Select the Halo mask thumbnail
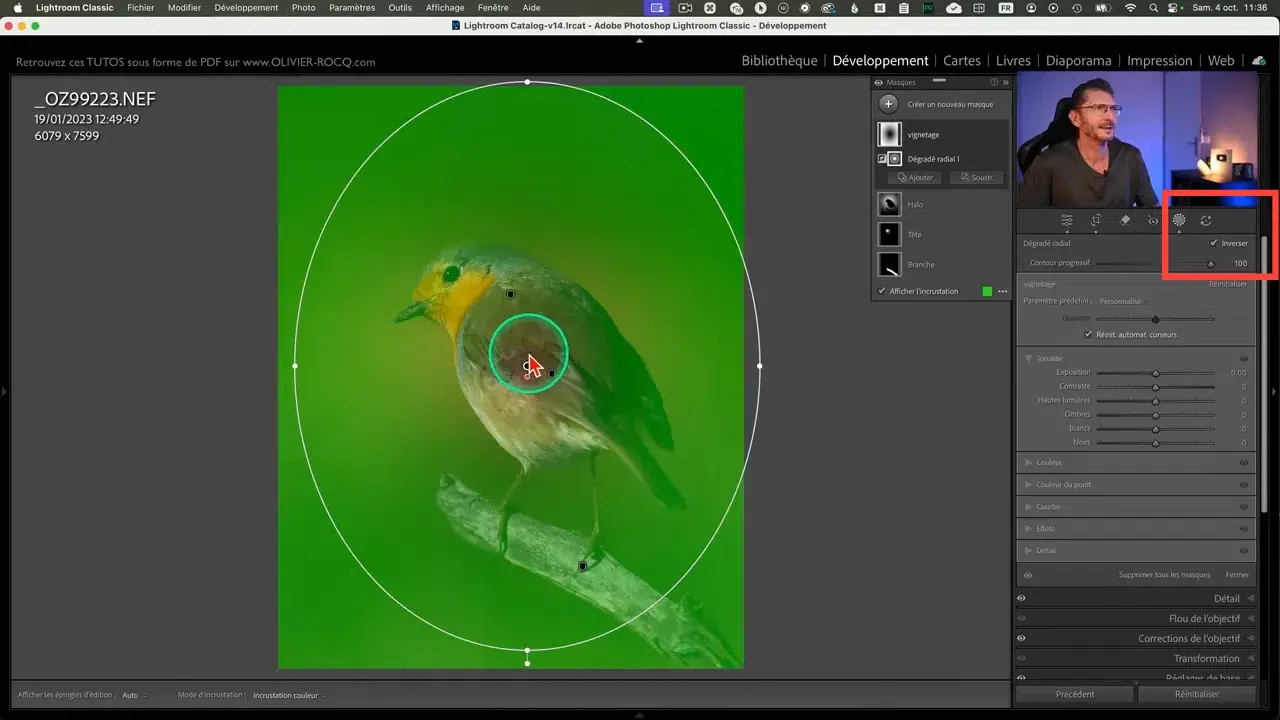This screenshot has height=720, width=1280. tap(889, 204)
